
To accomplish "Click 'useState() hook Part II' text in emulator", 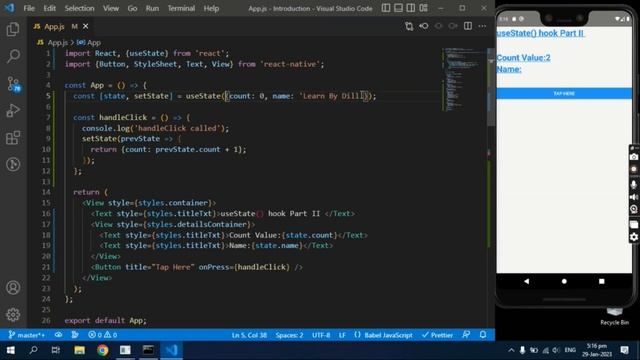I will (x=540, y=33).
